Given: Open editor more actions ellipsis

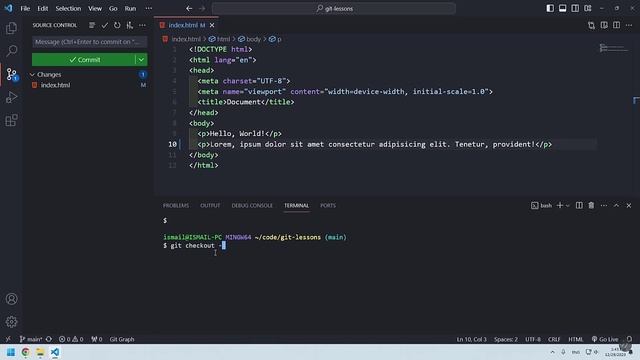Looking at the screenshot, I should 629,25.
